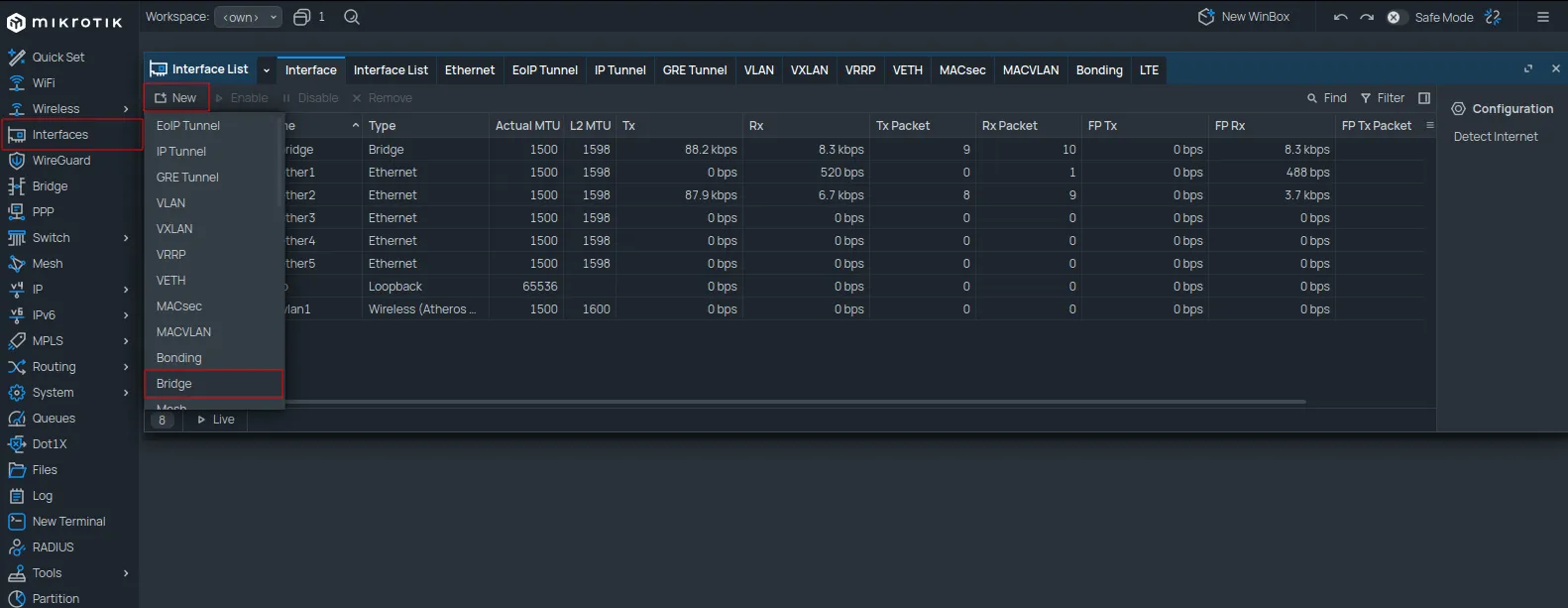Toggle Safe Mode switch

click(x=1395, y=17)
